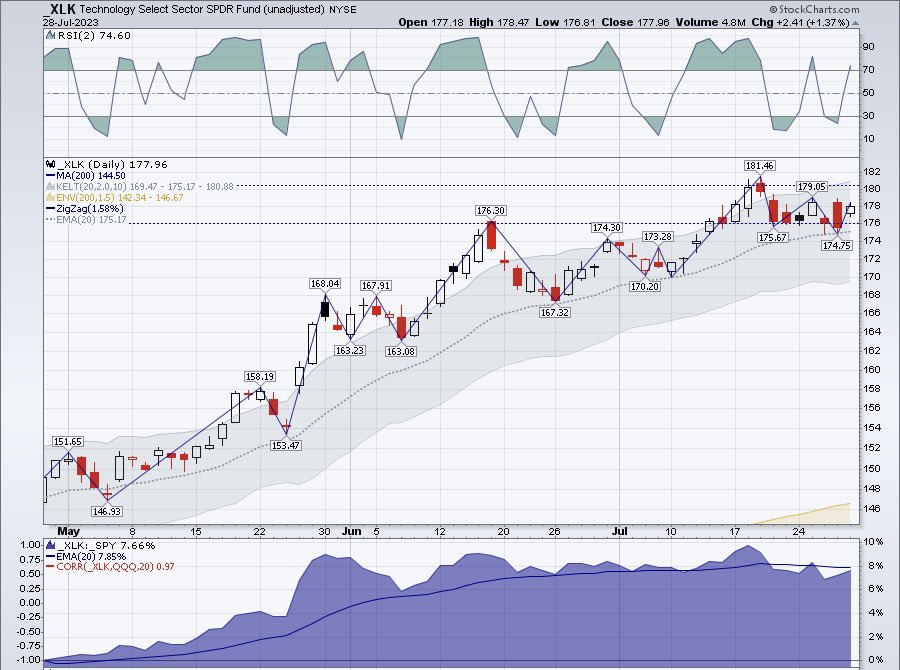Screen dimensions: 900x670
Task: Click the 151.65 swing high label
Action: (68, 441)
